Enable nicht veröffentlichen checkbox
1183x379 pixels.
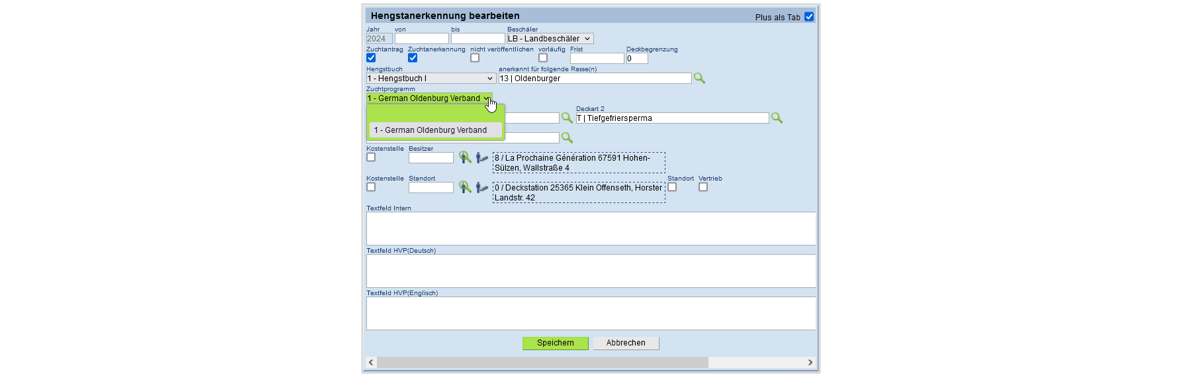click(475, 58)
